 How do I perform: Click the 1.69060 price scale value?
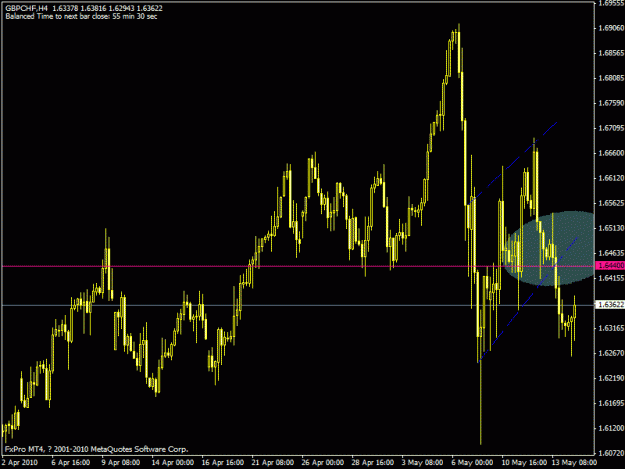click(x=611, y=28)
